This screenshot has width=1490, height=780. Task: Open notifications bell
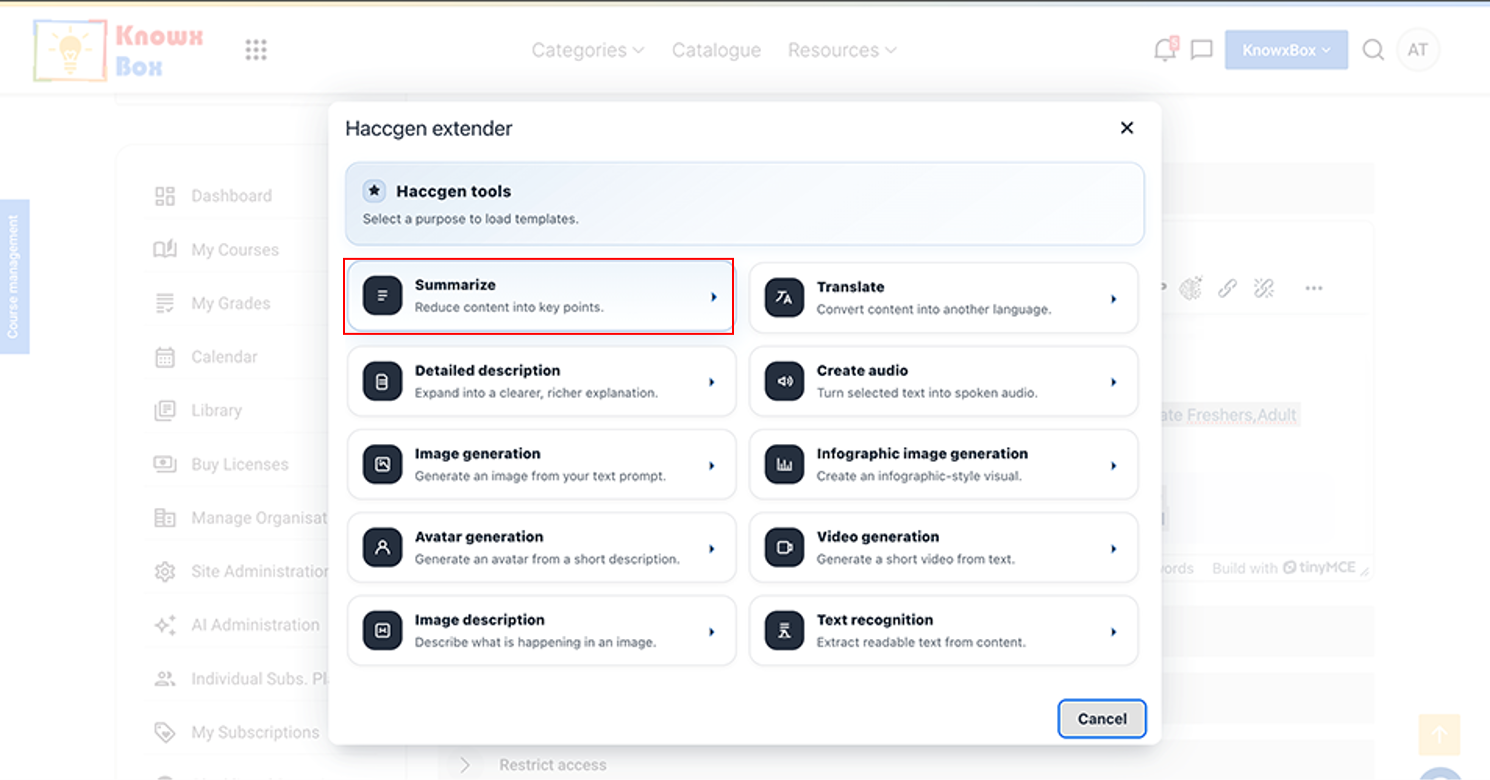click(1165, 50)
